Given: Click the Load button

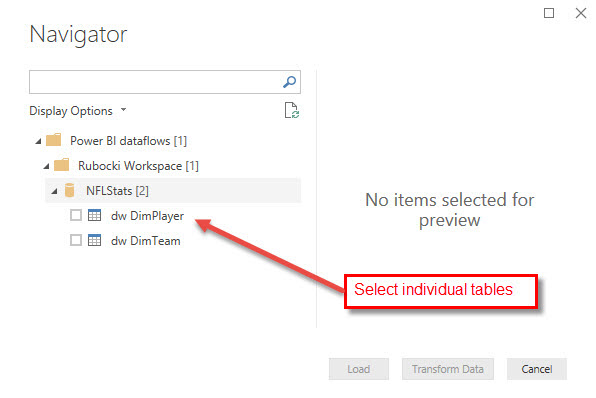Looking at the screenshot, I should (358, 369).
